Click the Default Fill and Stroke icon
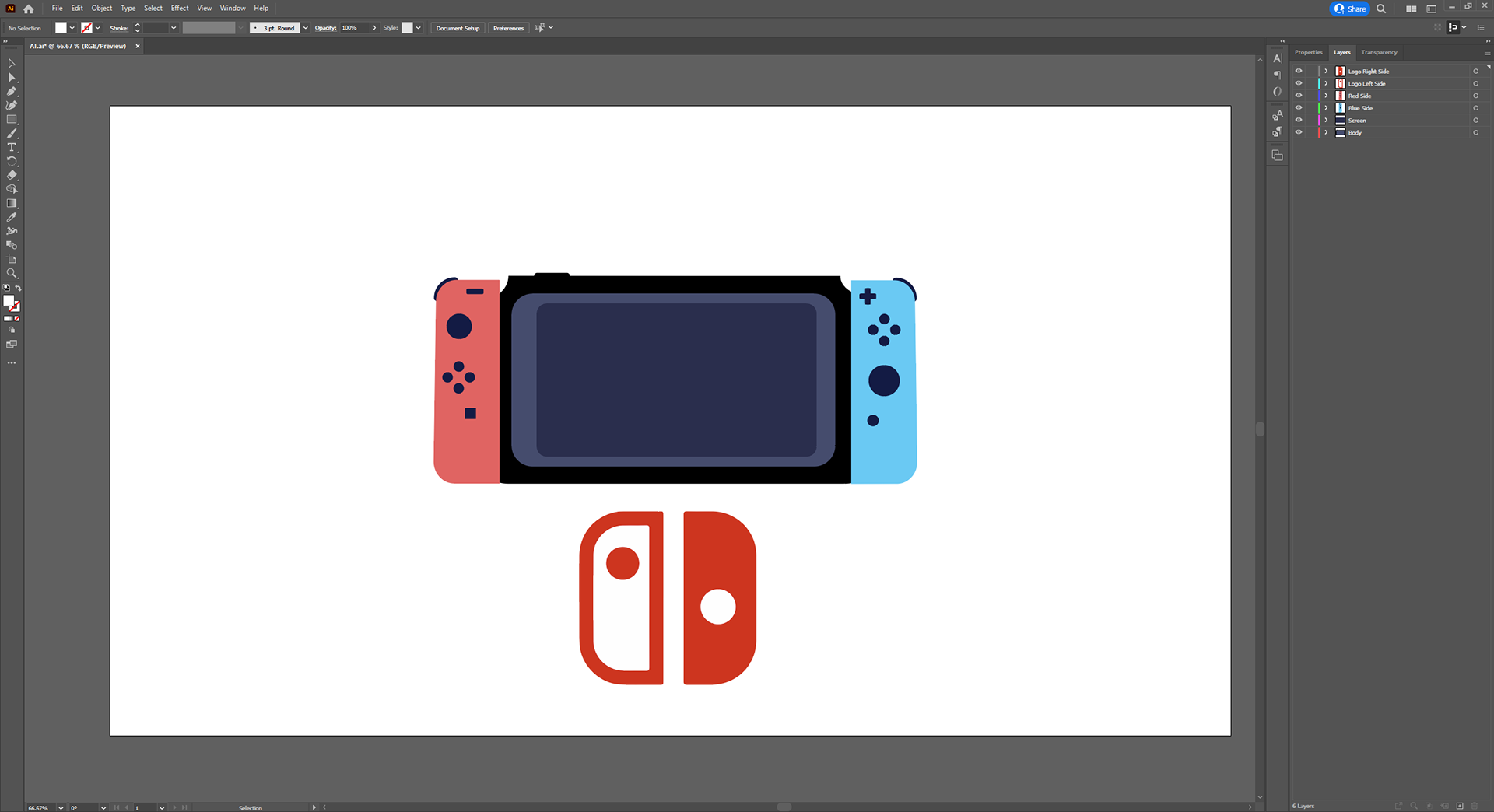Image resolution: width=1494 pixels, height=812 pixels. coord(6,289)
